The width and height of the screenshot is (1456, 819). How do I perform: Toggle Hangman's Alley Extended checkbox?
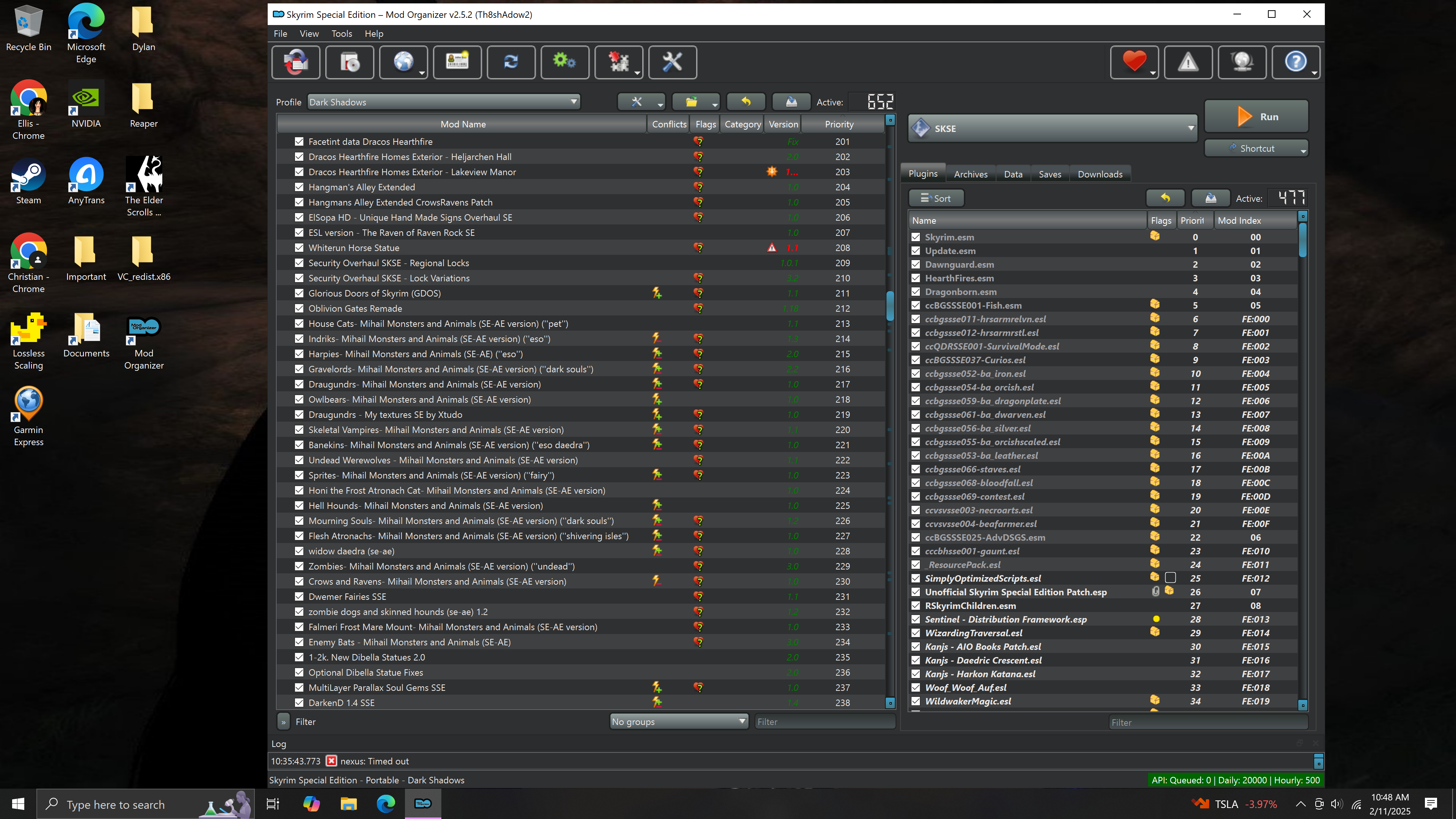pos(299,187)
